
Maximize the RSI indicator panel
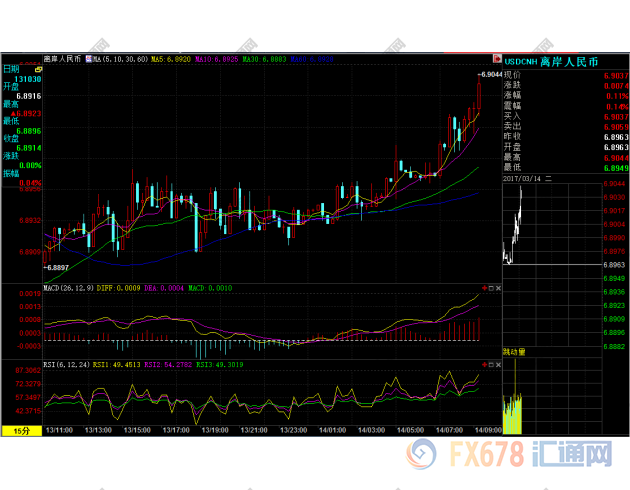pos(489,365)
